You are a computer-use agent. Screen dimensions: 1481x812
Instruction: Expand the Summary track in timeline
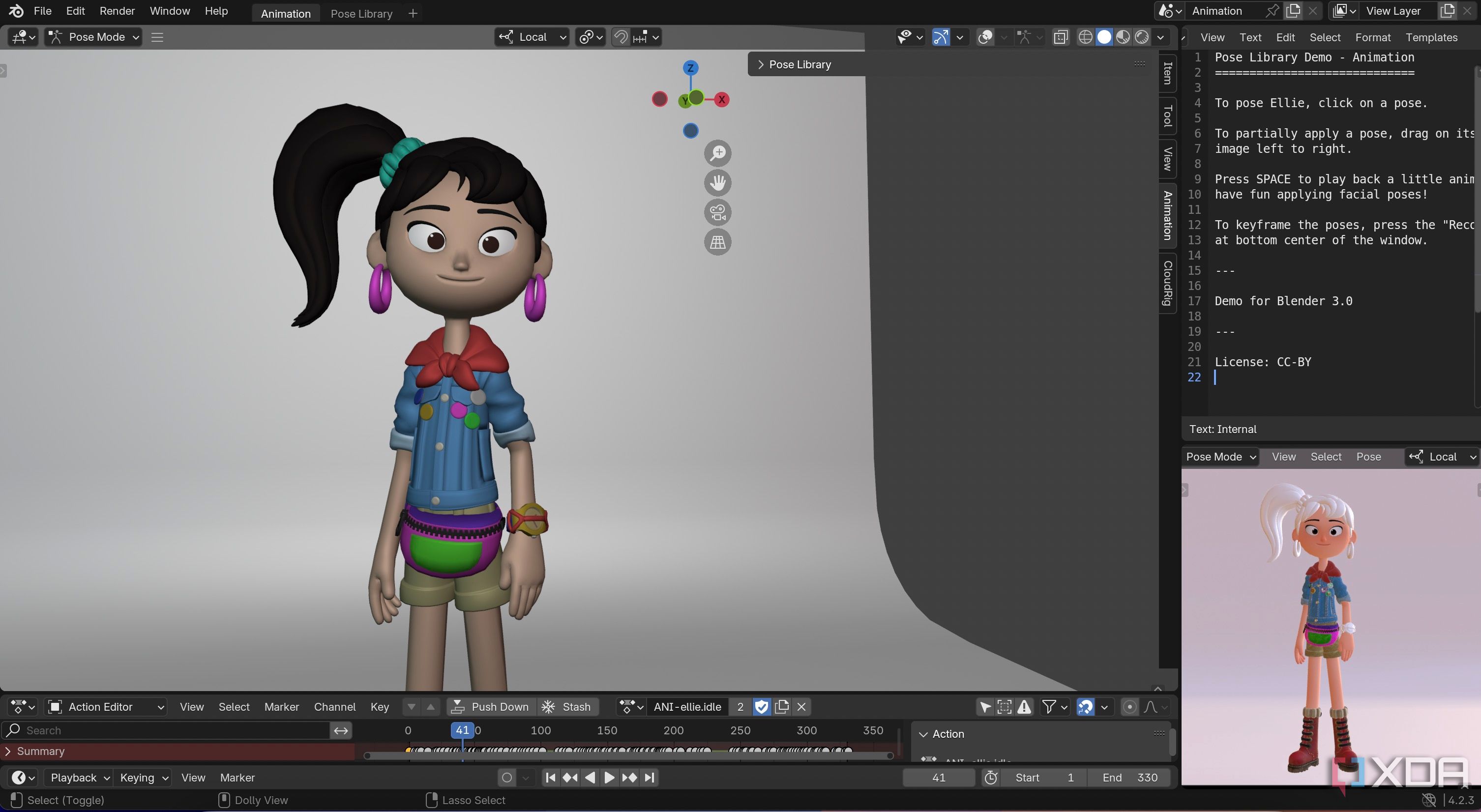(8, 751)
